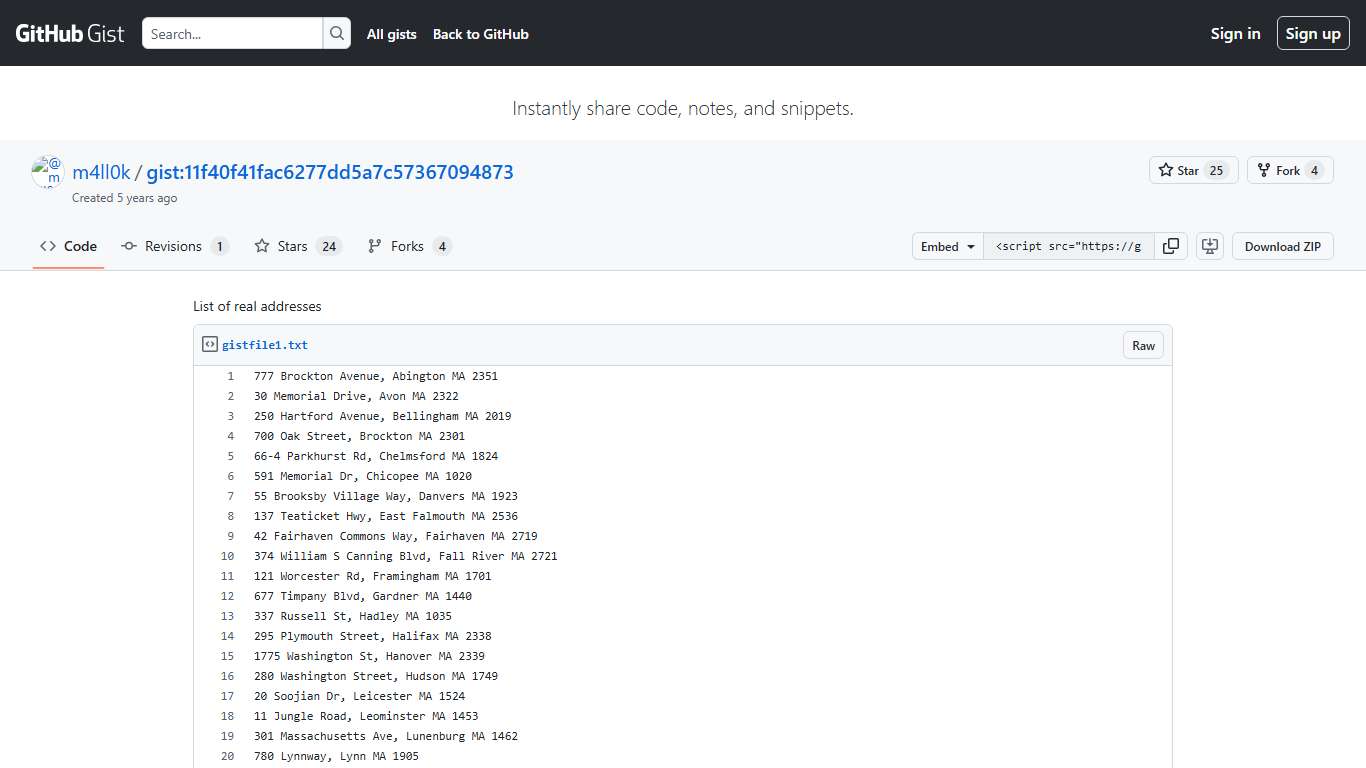This screenshot has height=768, width=1366.
Task: Open the gist in desktop editor icon
Action: click(x=1210, y=246)
